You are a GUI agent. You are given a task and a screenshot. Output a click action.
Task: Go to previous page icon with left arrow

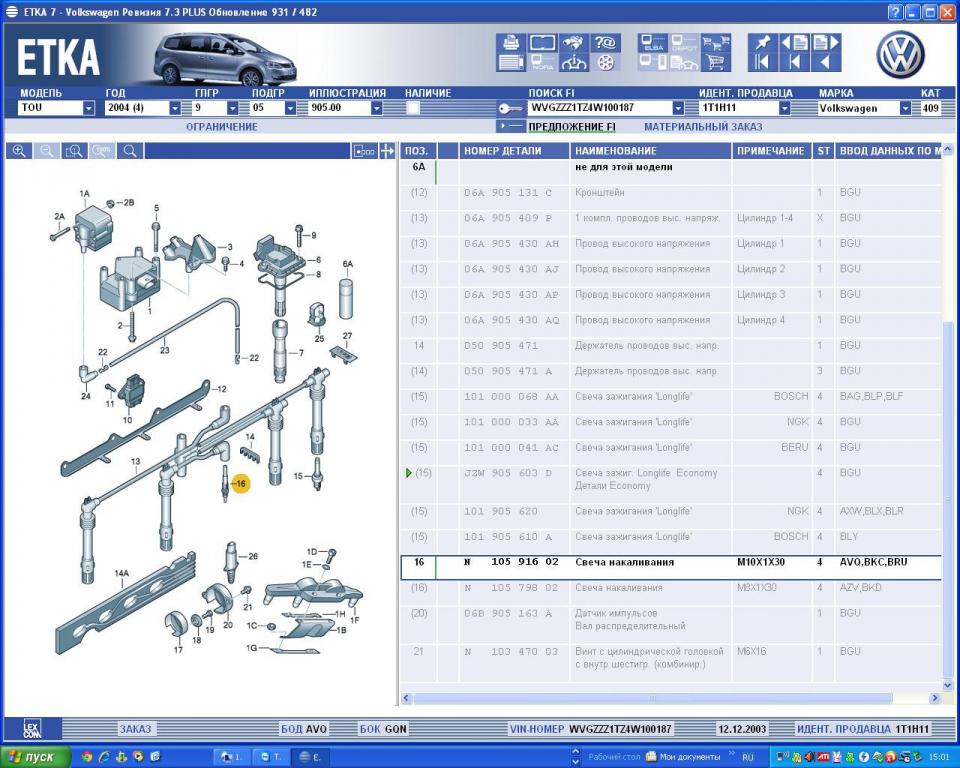click(x=795, y=43)
